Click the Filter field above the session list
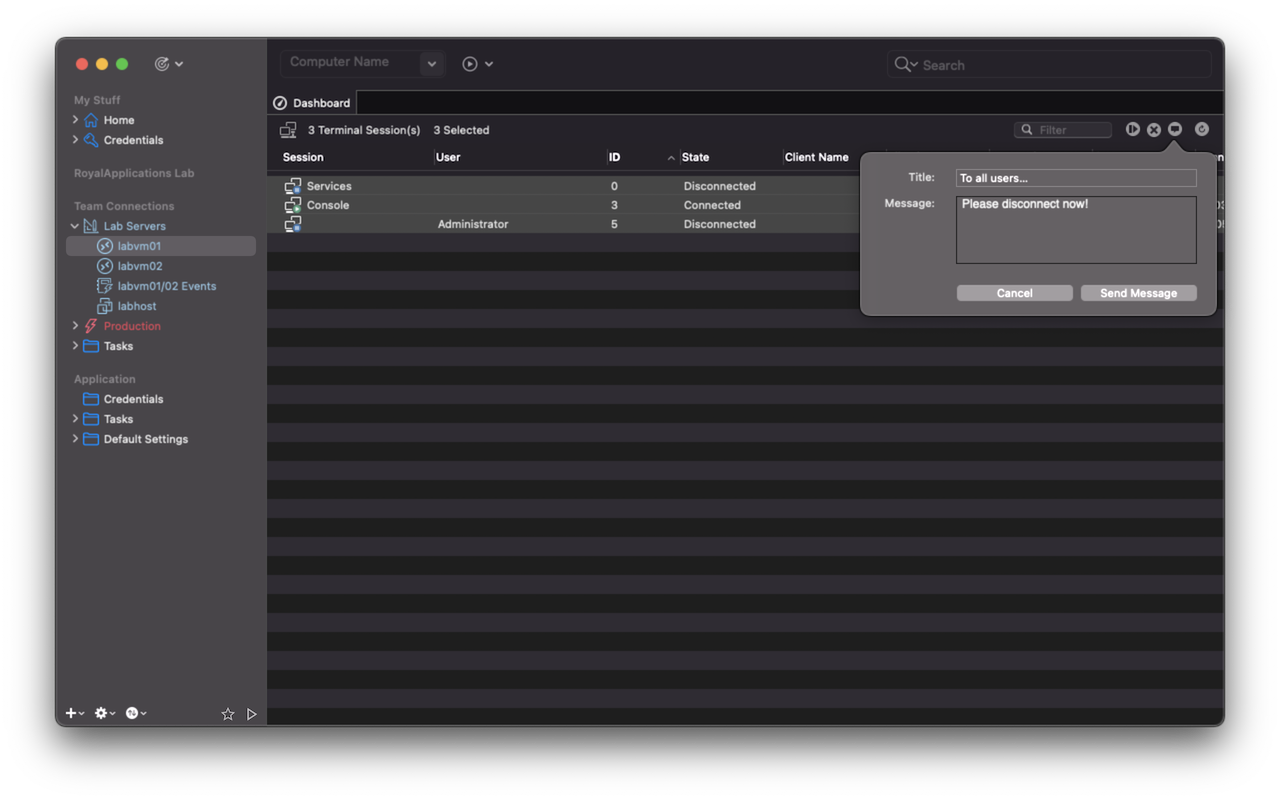Image resolution: width=1280 pixels, height=800 pixels. 1062,129
